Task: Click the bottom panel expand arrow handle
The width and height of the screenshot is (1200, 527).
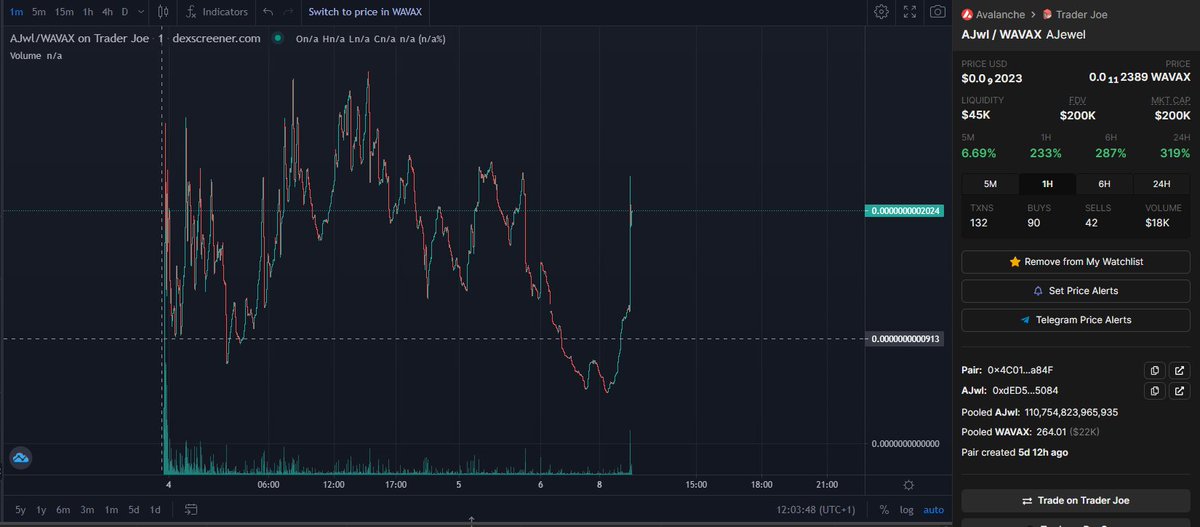Action: pos(472,520)
